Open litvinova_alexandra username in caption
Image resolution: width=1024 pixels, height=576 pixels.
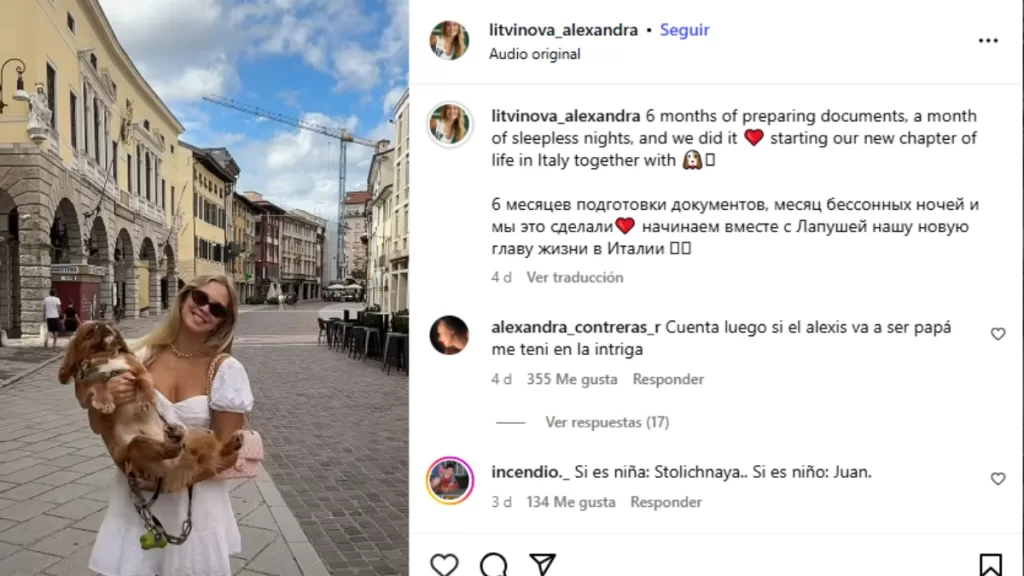click(x=566, y=116)
